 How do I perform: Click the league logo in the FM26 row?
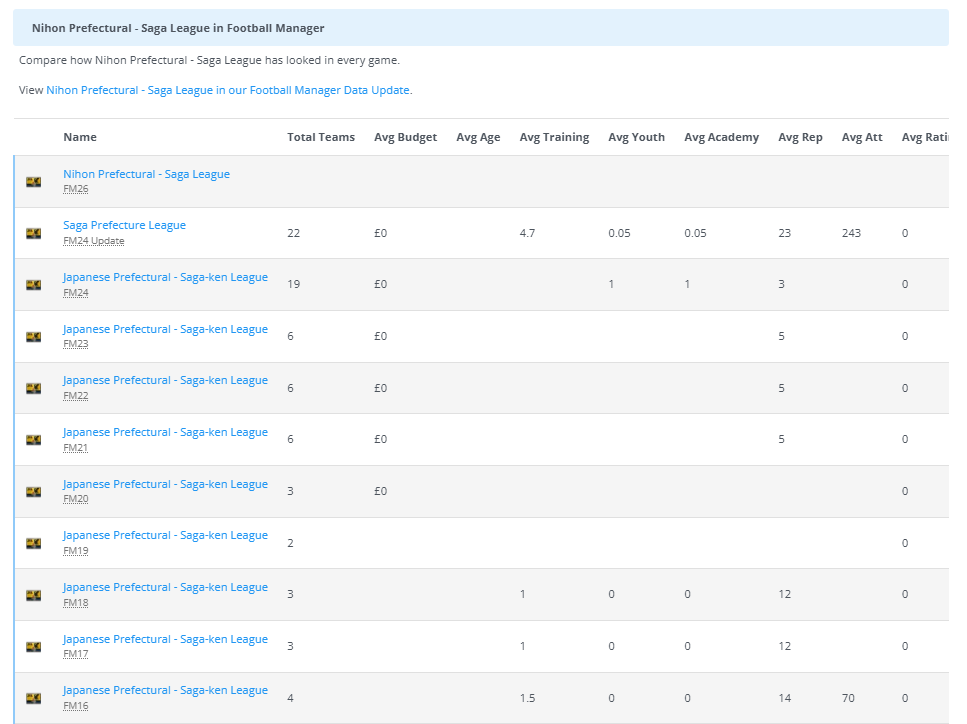(34, 182)
